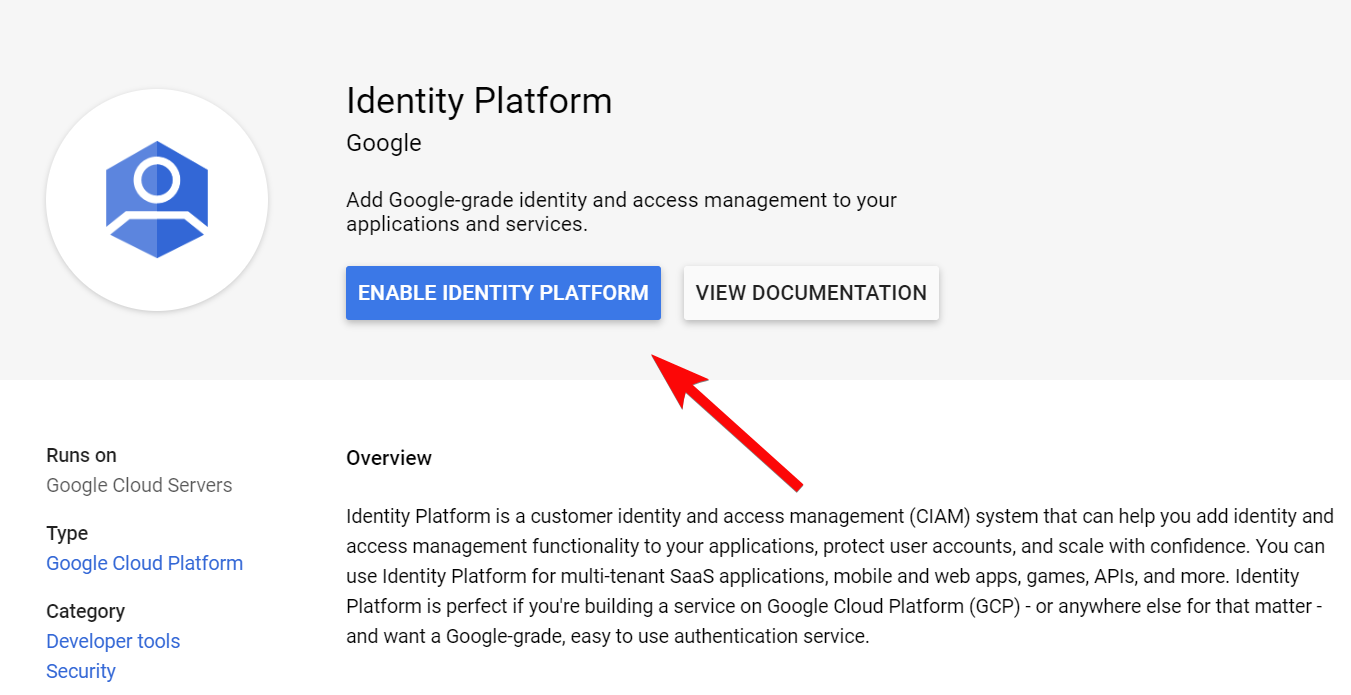Open the Developer tools category link
The width and height of the screenshot is (1351, 695).
[113, 641]
